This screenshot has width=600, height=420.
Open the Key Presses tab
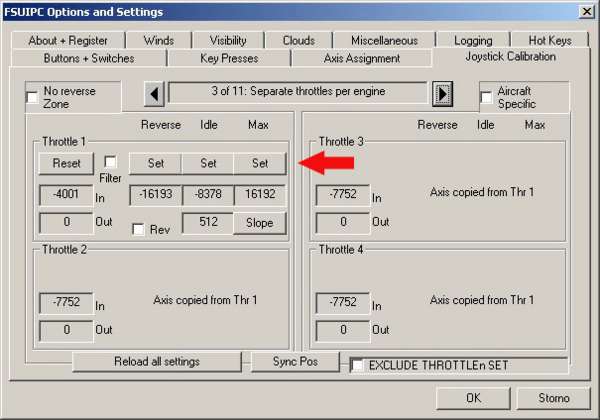coord(229,58)
